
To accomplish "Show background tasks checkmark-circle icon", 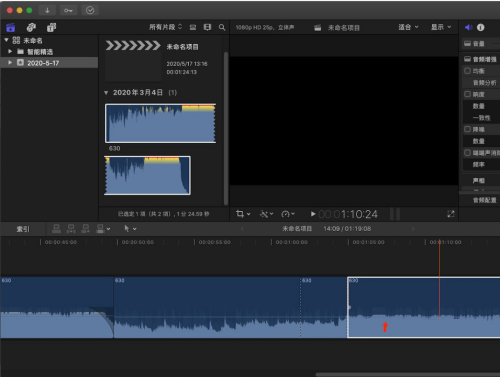I will [x=90, y=10].
